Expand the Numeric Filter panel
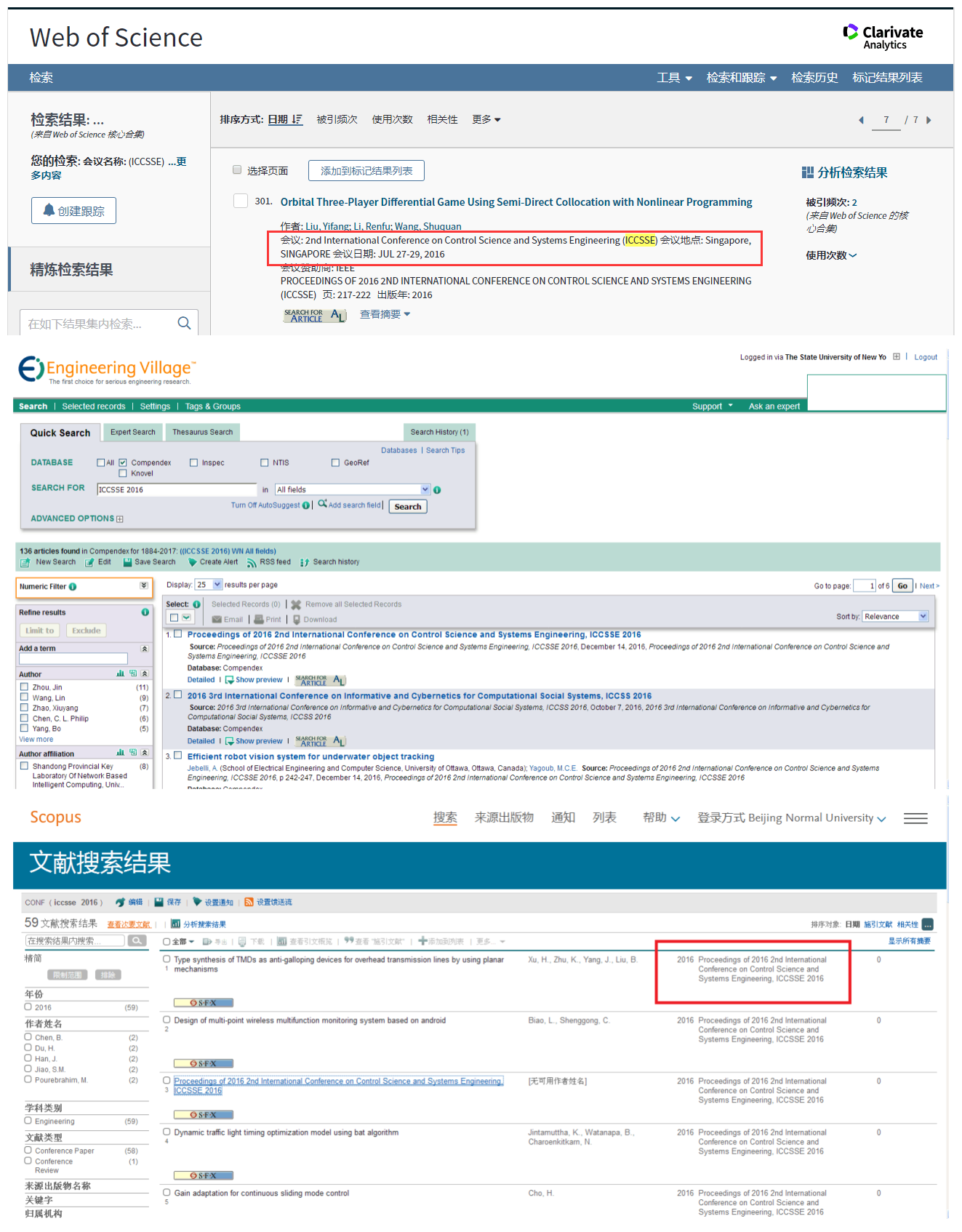962x1232 pixels. coord(144,586)
